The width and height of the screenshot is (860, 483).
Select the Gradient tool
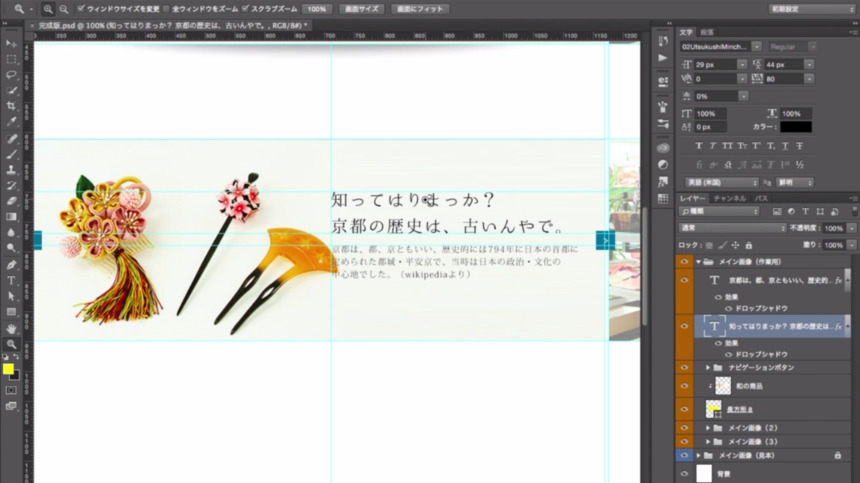pyautogui.click(x=11, y=217)
